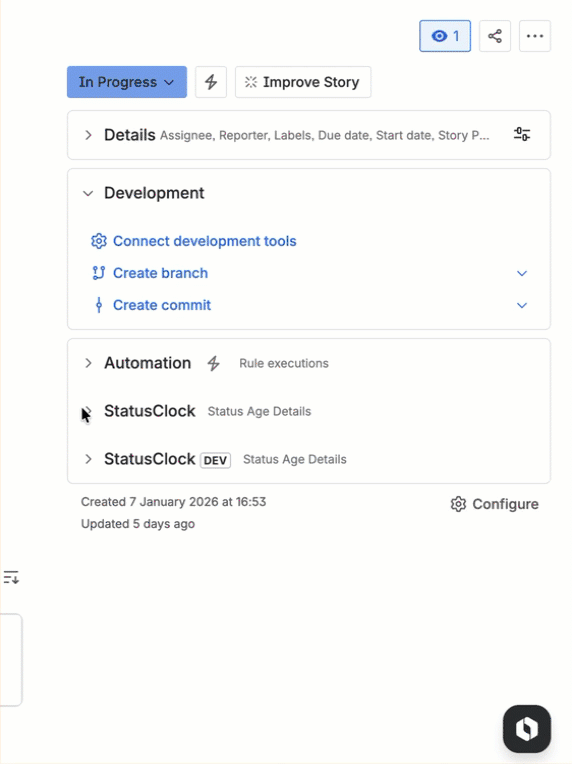Screen dimensions: 572x764
Task: Open the share issue icon
Action: click(495, 36)
